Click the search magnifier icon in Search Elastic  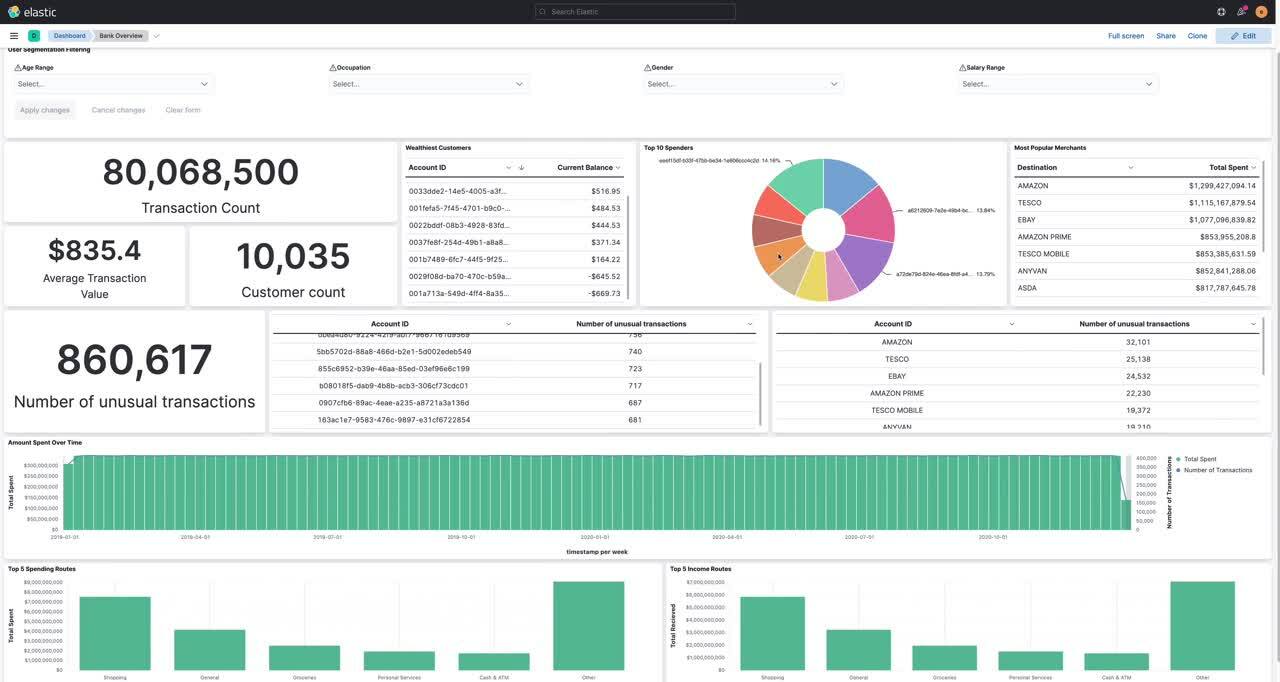click(x=543, y=12)
